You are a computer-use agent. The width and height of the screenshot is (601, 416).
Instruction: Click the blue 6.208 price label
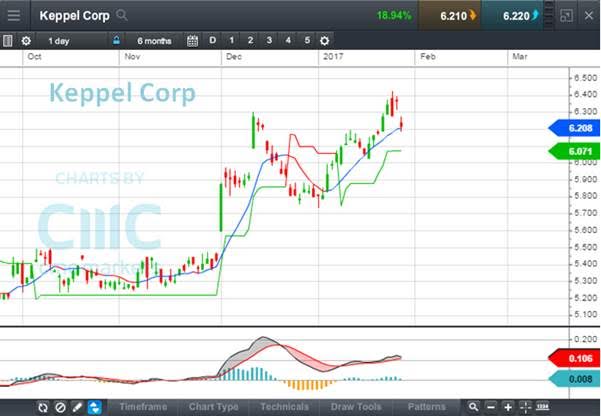[574, 128]
